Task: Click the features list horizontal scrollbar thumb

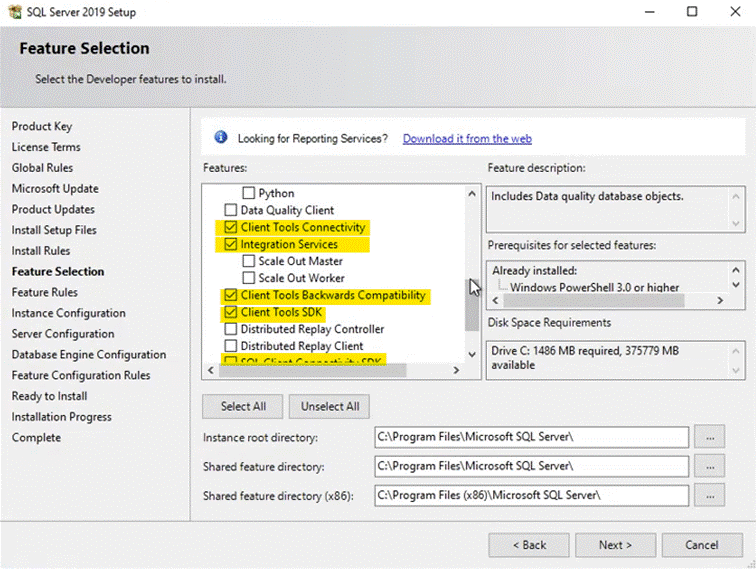Action: [x=312, y=370]
